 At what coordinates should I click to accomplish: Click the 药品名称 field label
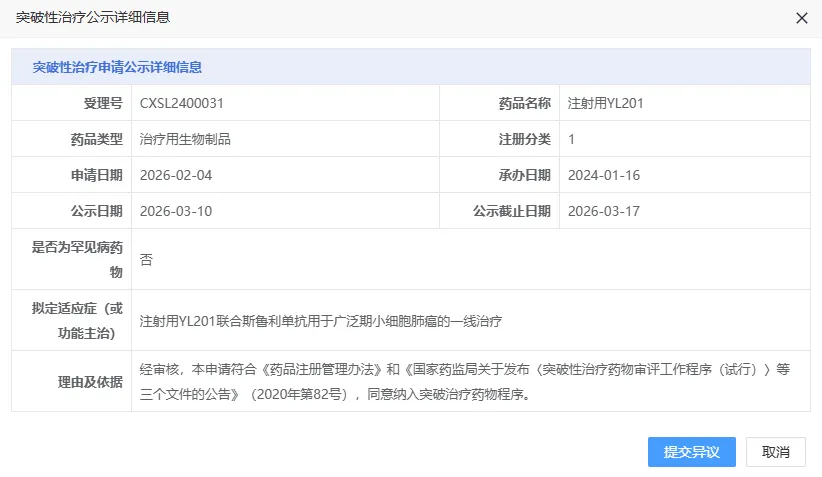(524, 103)
